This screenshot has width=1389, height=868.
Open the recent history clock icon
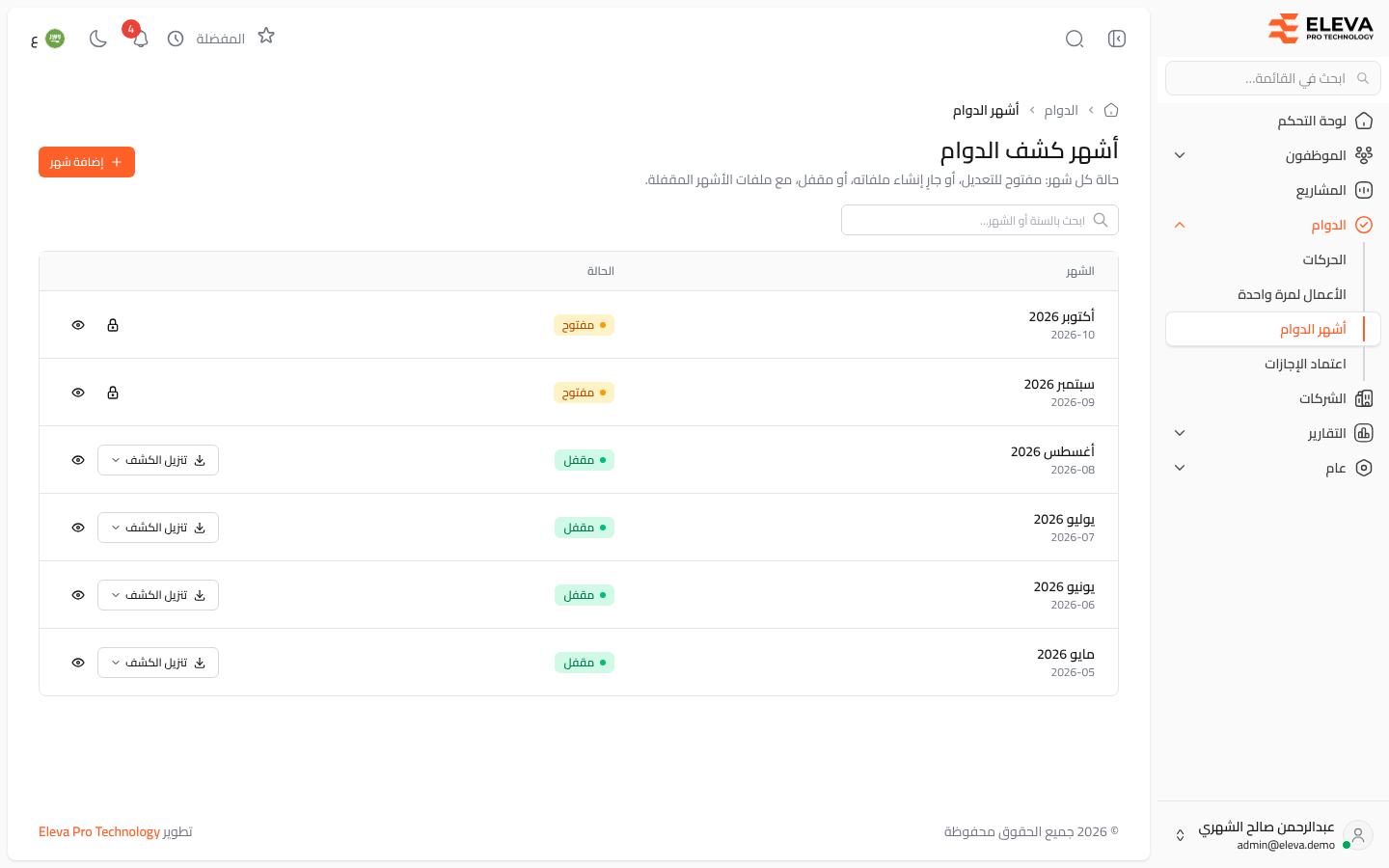(x=176, y=39)
